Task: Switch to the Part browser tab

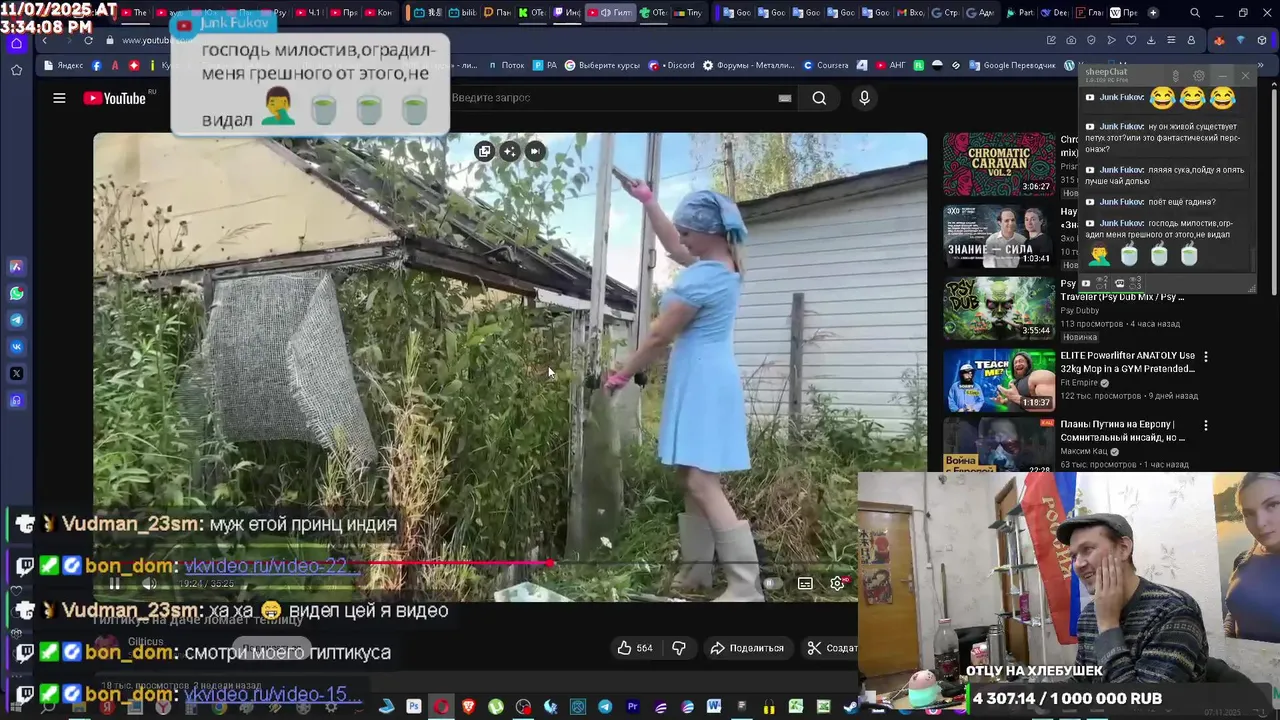Action: [x=1019, y=13]
